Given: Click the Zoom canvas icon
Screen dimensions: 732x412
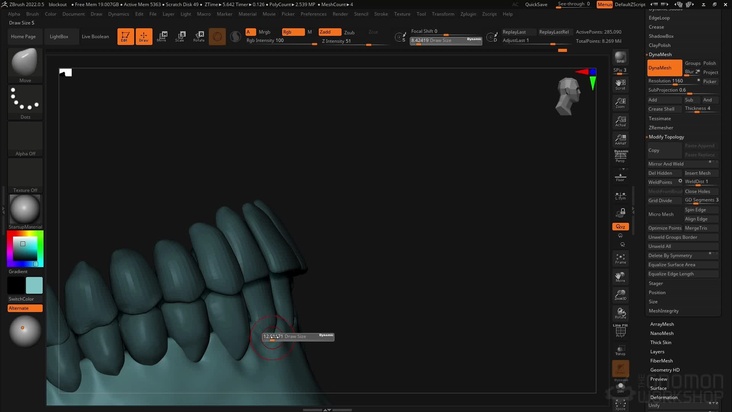Looking at the screenshot, I should pos(620,103).
